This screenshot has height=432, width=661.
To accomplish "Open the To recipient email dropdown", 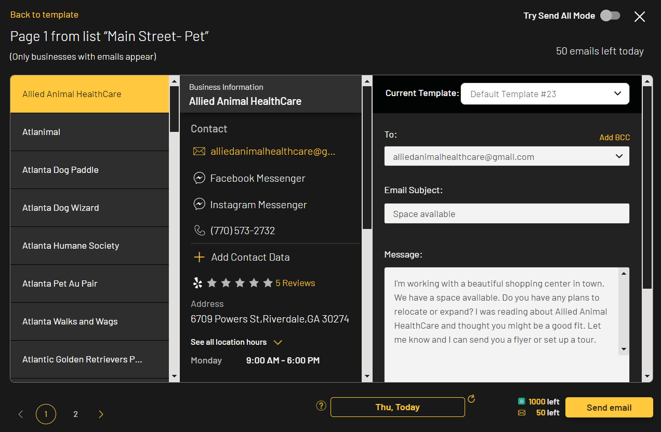I will 506,156.
